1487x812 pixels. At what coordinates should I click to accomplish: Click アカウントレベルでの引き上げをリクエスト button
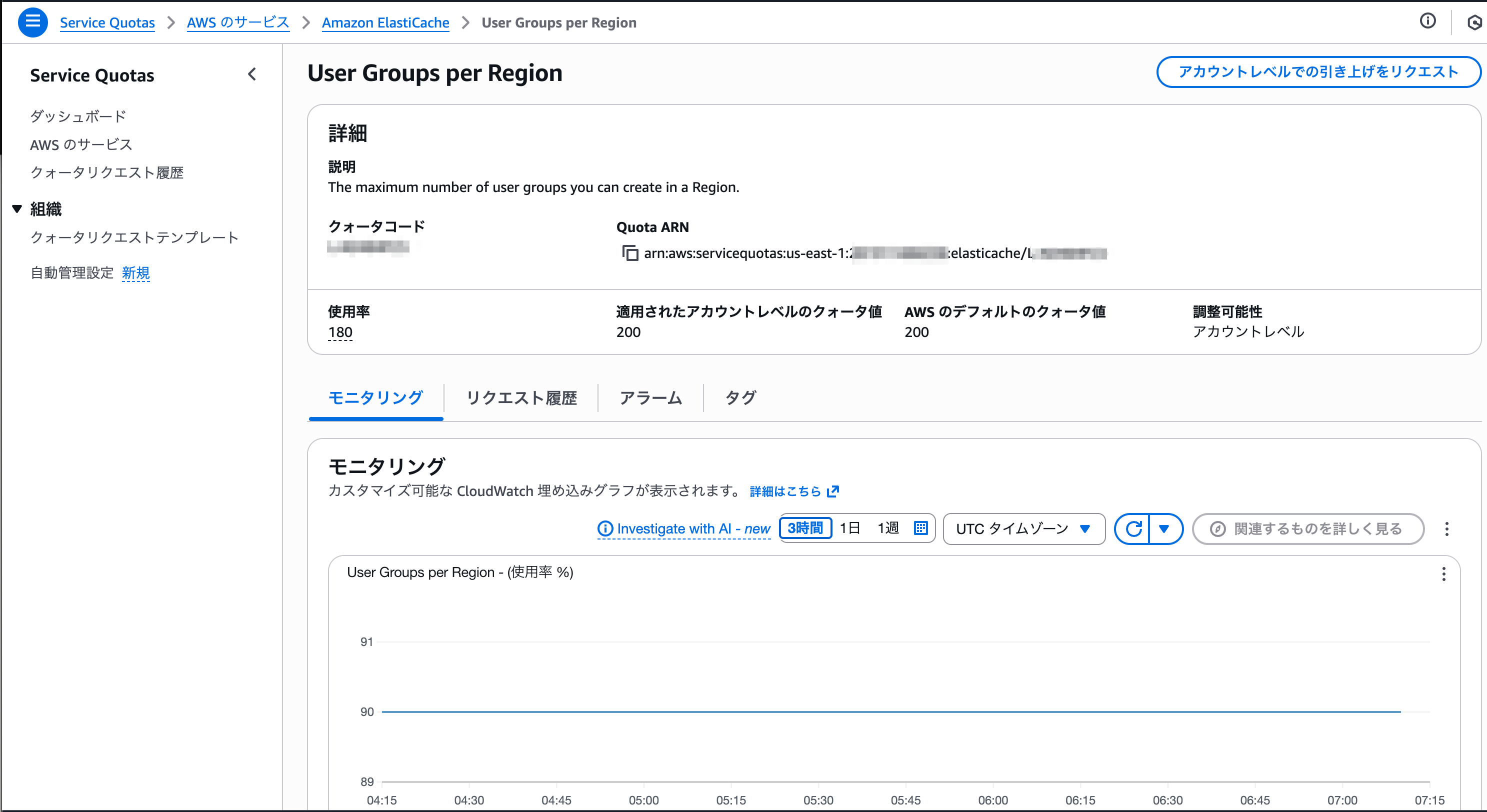click(1318, 72)
